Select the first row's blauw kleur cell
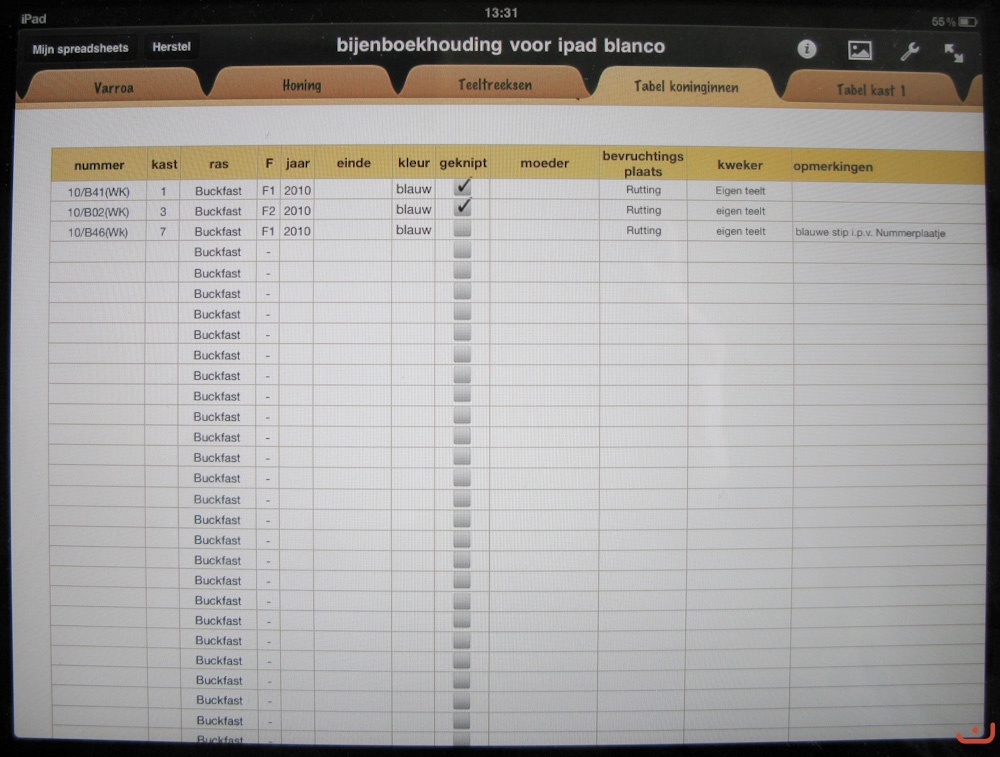This screenshot has height=757, width=1000. click(x=413, y=188)
